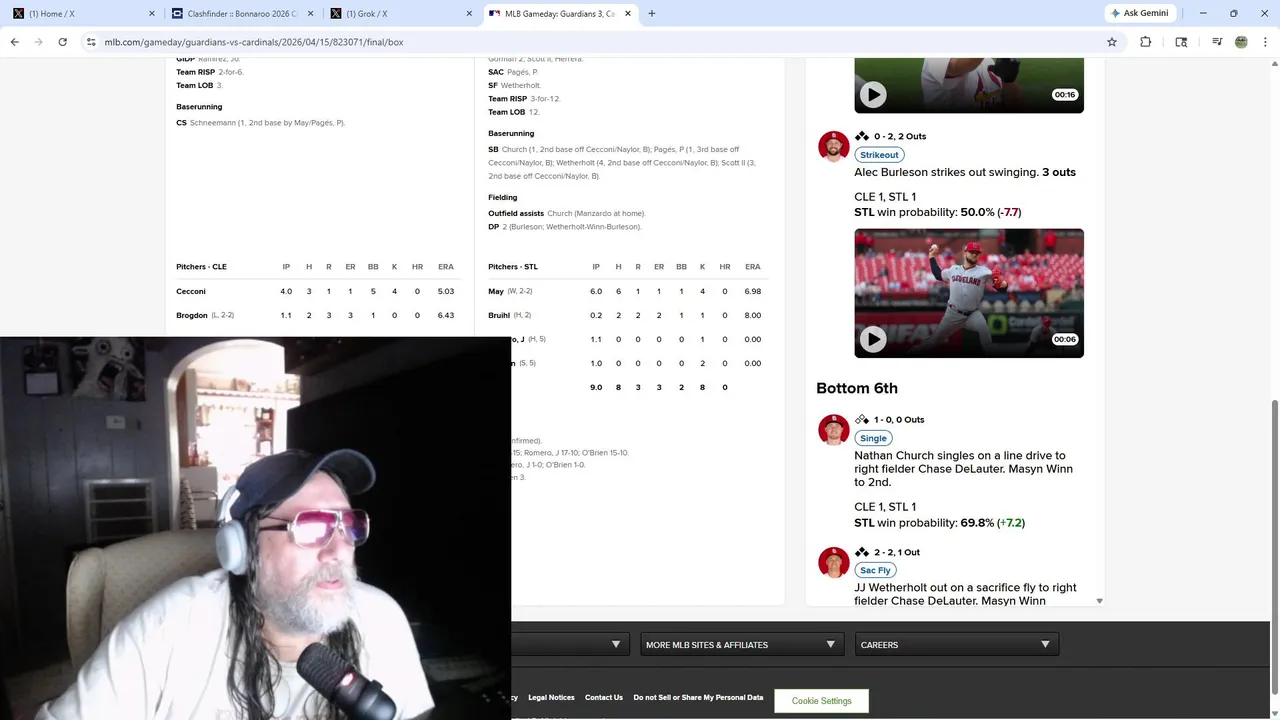
Task: Go back to previous page
Action: coord(15,42)
